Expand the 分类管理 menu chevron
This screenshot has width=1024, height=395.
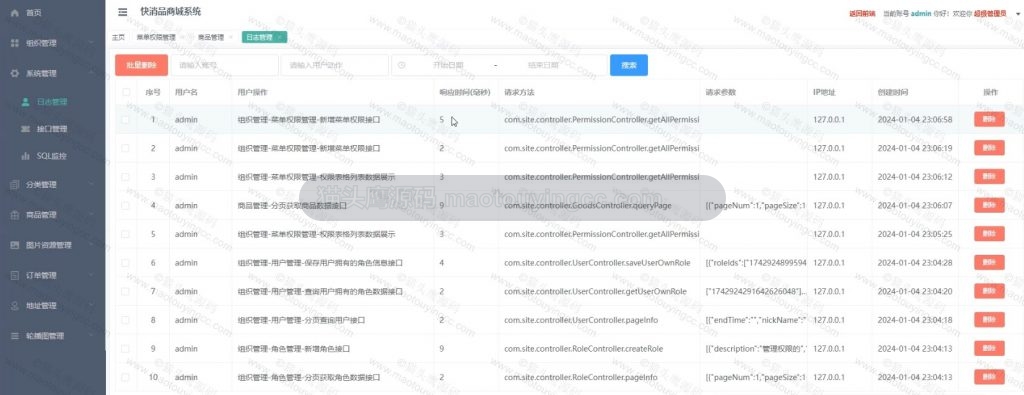[x=91, y=185]
